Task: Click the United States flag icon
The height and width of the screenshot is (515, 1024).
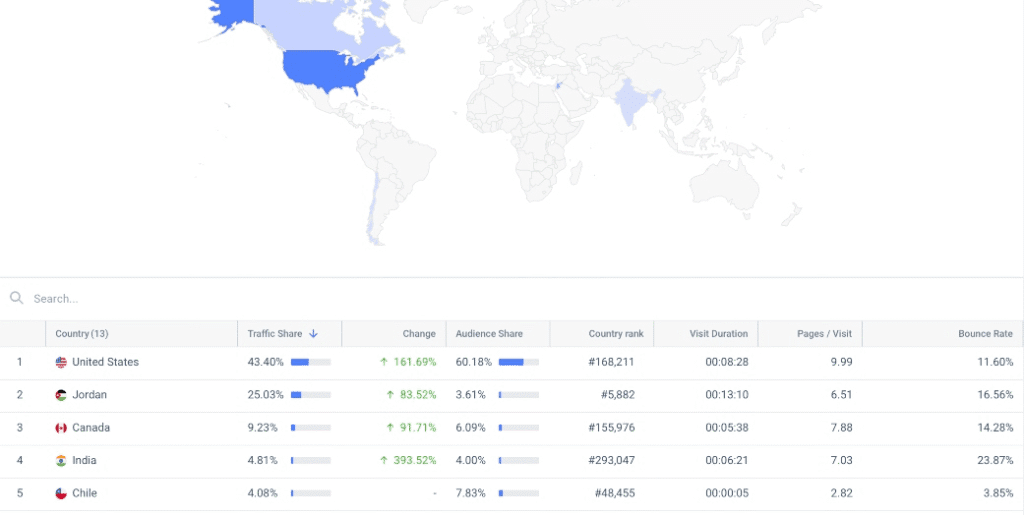Action: coord(61,362)
